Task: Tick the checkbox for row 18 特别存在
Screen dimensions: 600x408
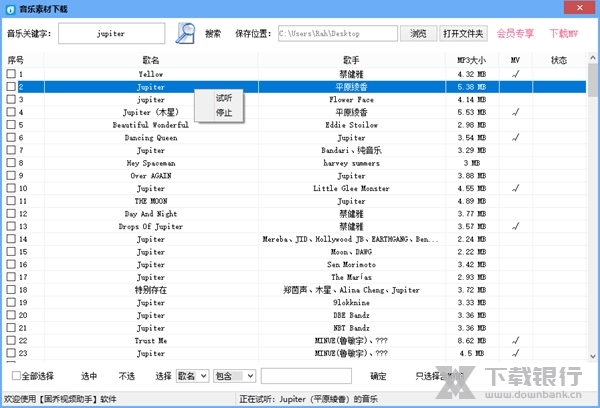Action: tap(11, 289)
